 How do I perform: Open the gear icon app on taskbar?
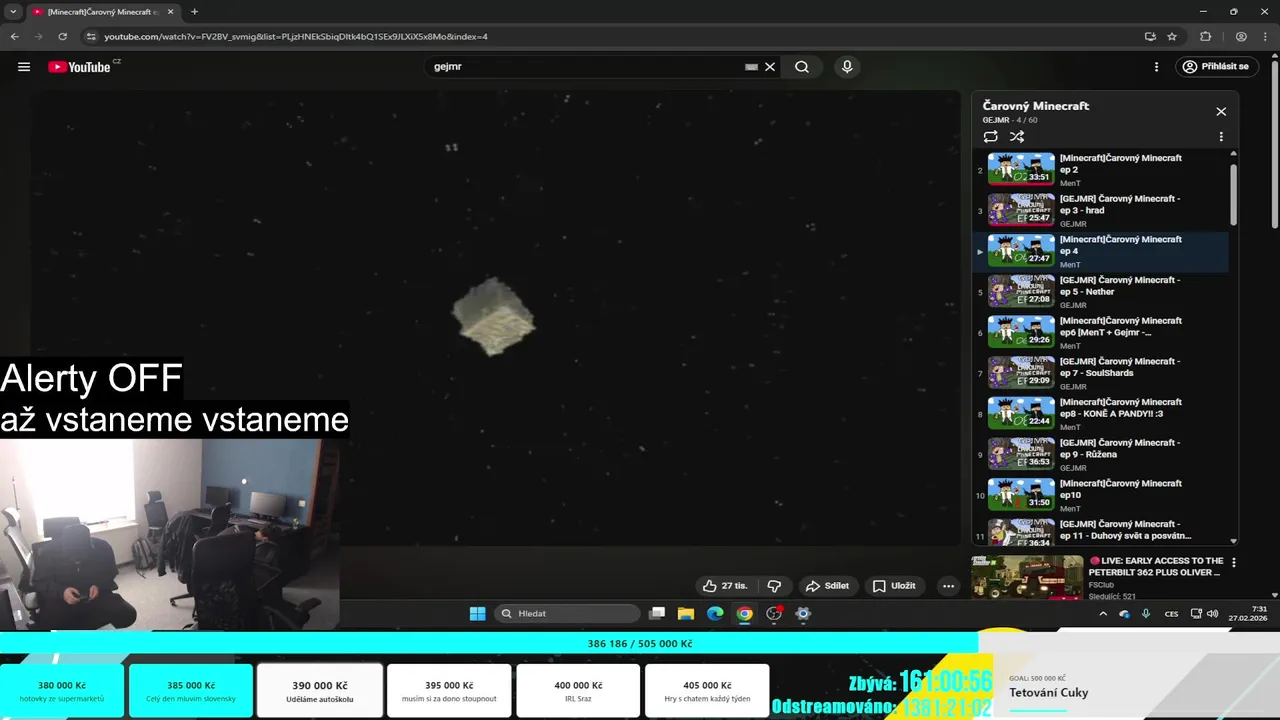click(x=803, y=613)
